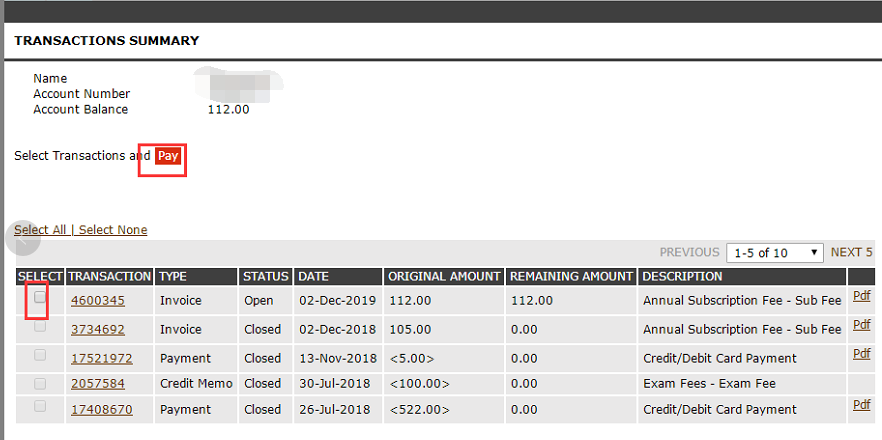Click the red Pay button
This screenshot has height=440, width=882.
coord(168,156)
